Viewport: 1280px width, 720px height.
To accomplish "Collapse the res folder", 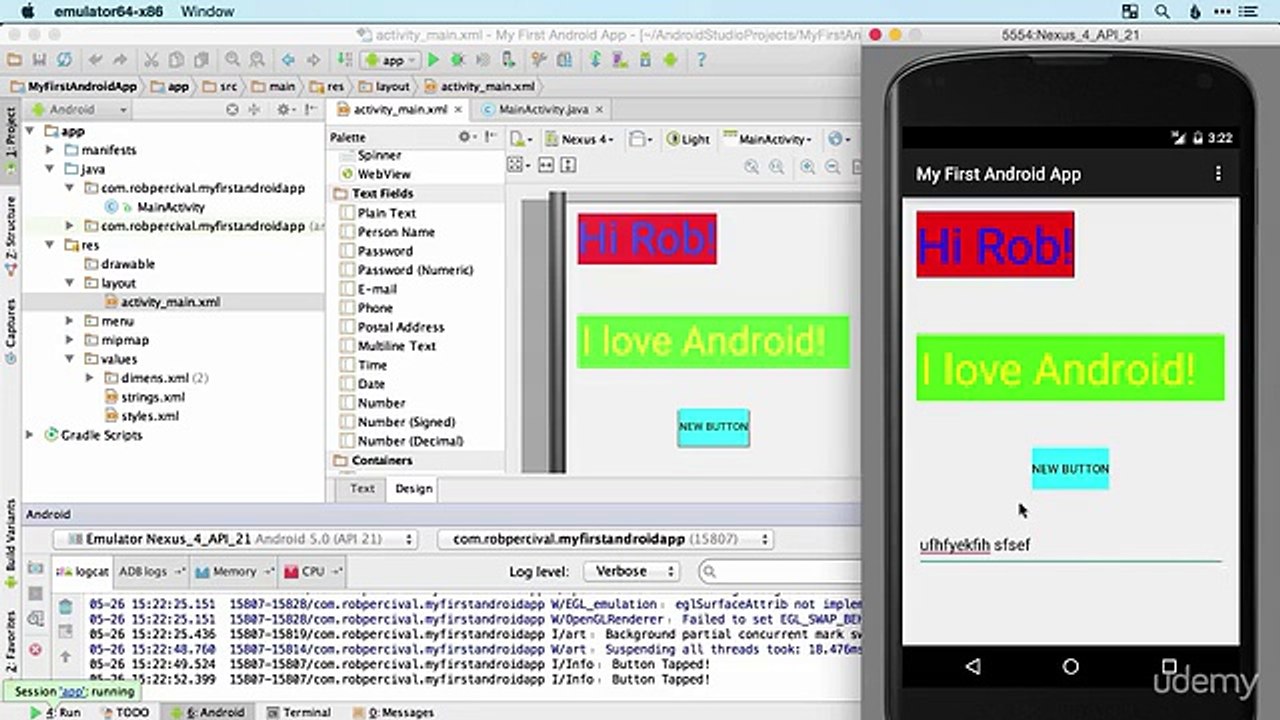I will pyautogui.click(x=49, y=245).
